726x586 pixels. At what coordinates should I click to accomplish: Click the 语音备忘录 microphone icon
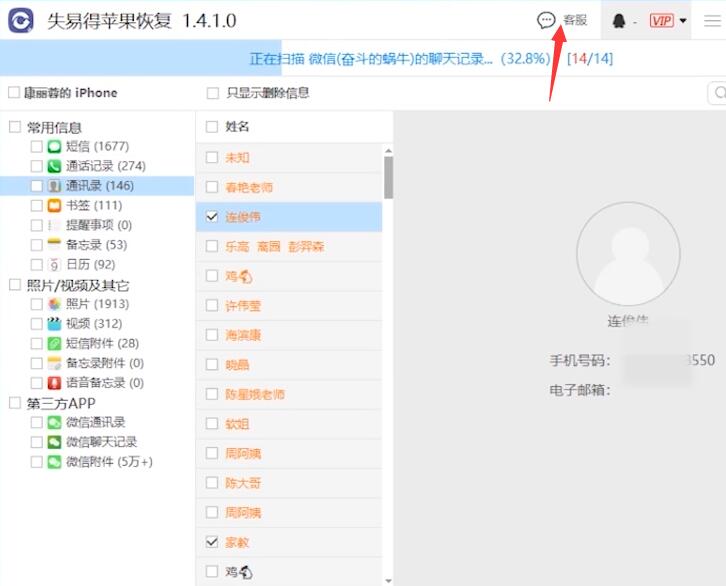tap(54, 383)
